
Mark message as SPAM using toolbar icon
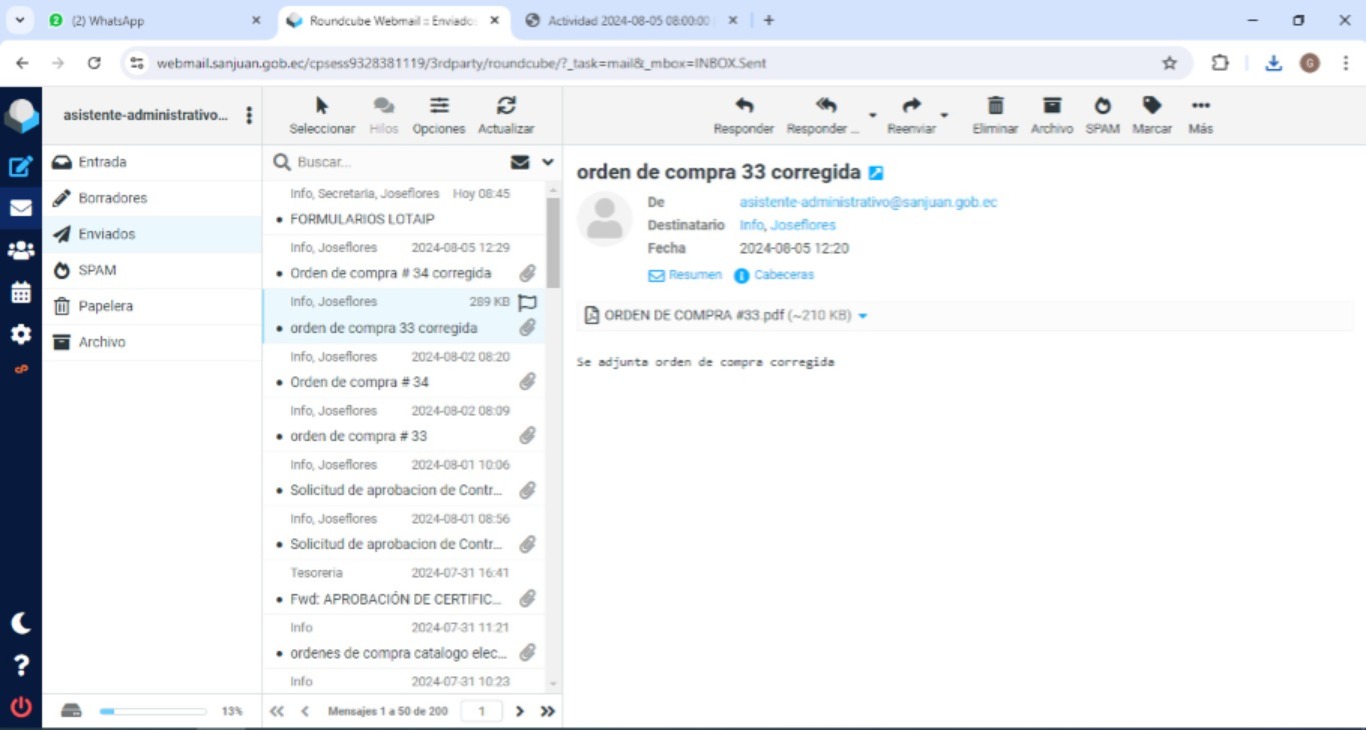pos(1102,106)
